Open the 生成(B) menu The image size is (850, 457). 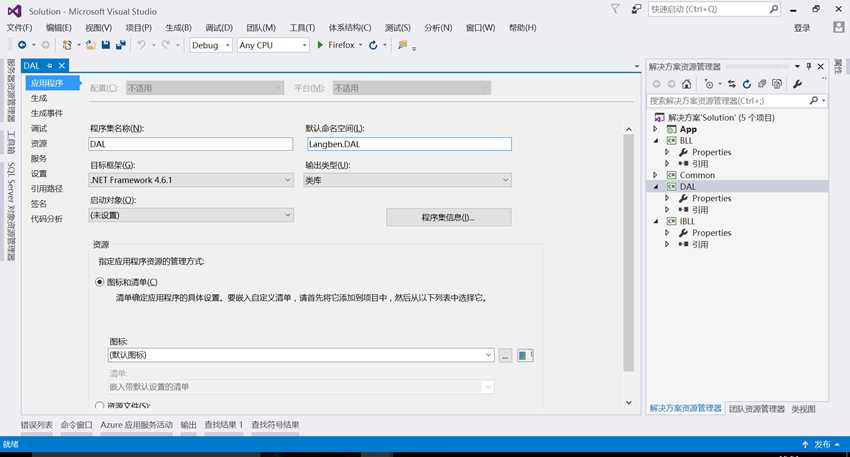(178, 28)
